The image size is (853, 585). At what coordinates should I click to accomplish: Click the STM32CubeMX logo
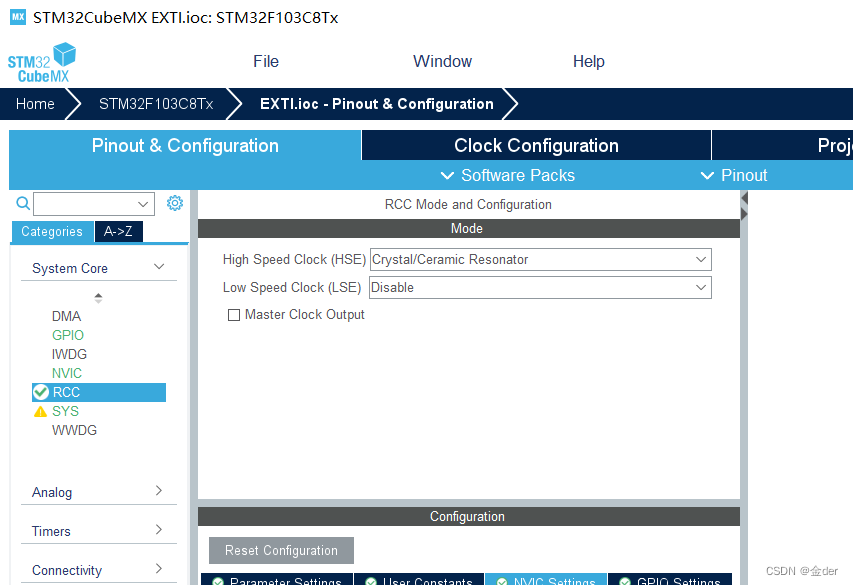[41, 63]
